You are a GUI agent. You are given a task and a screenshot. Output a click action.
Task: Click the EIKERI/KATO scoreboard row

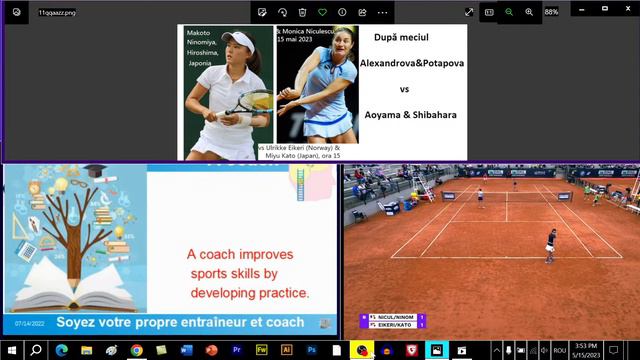392,325
